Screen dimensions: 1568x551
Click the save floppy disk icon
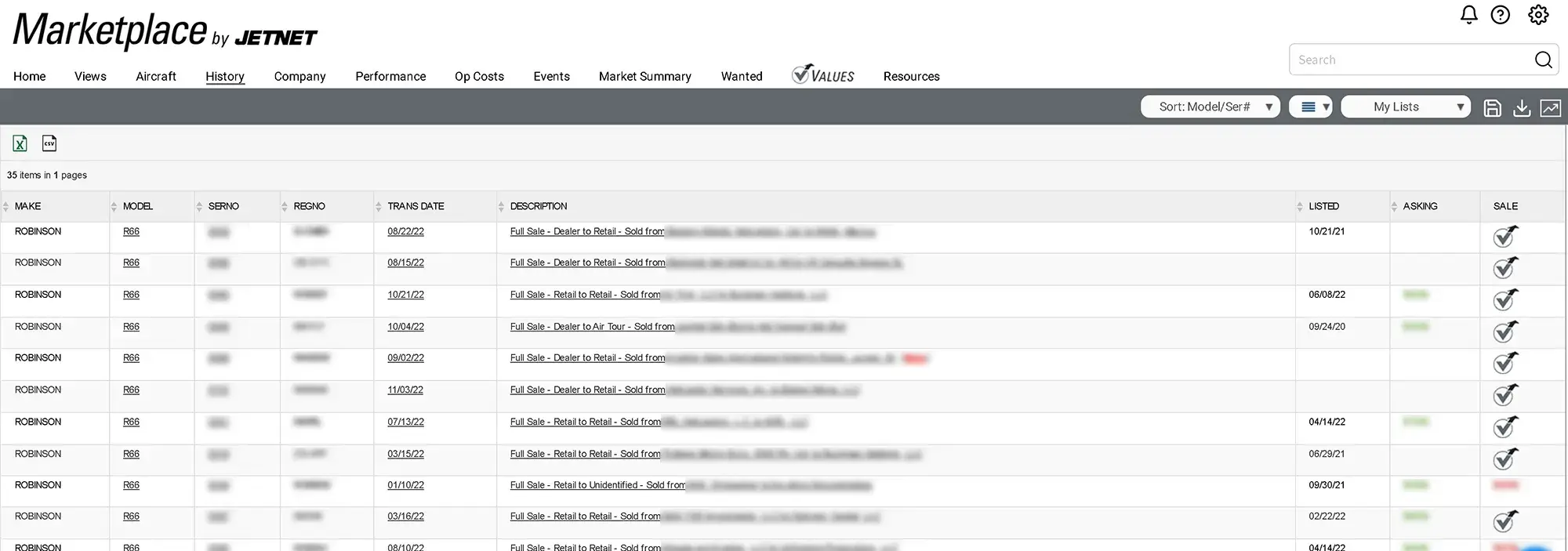click(x=1492, y=108)
